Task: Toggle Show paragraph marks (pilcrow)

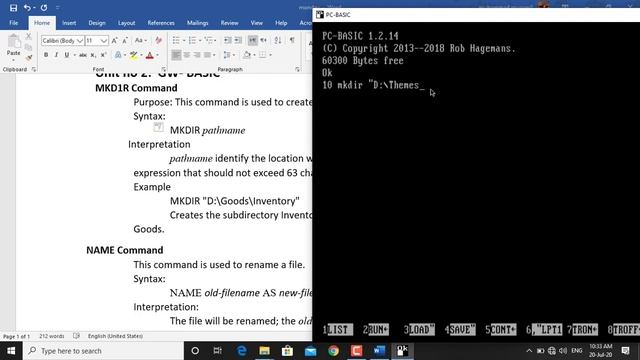Action: click(x=292, y=40)
